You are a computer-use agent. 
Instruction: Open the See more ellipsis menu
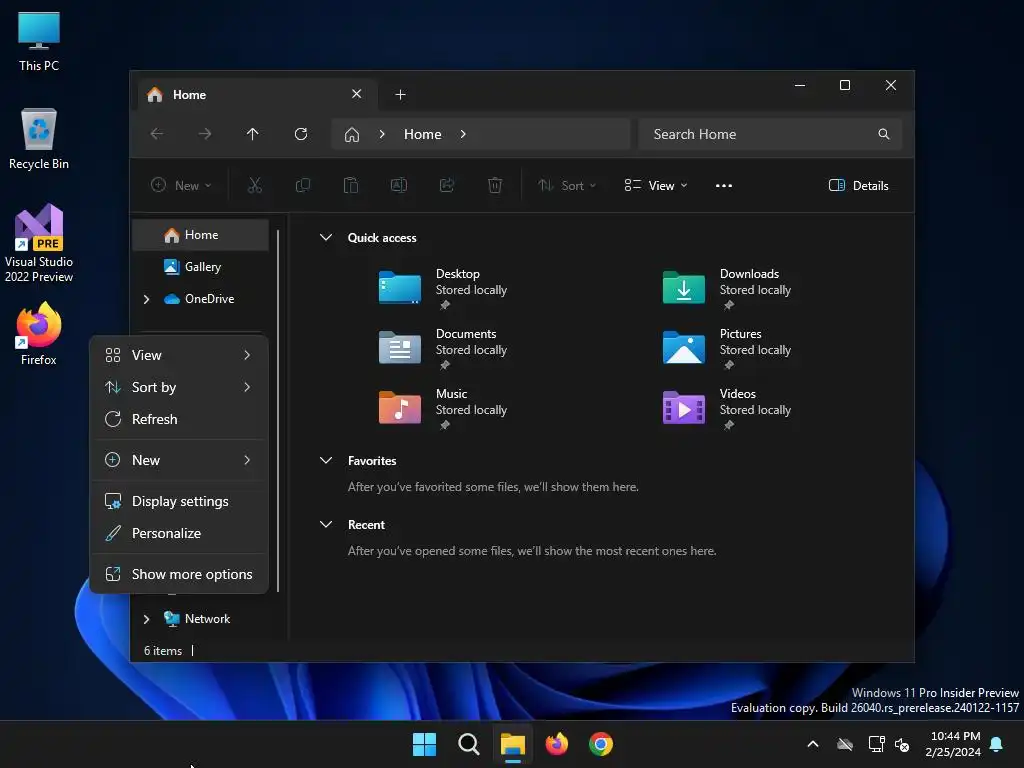[x=724, y=185]
